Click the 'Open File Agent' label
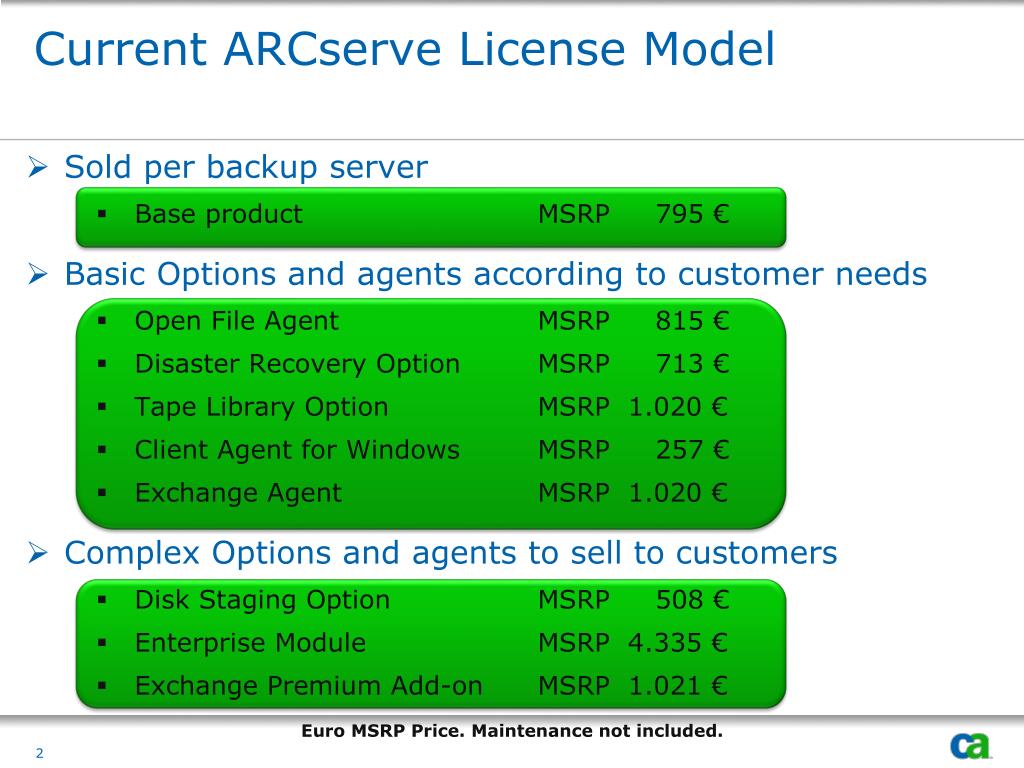1024x768 pixels. tap(236, 321)
